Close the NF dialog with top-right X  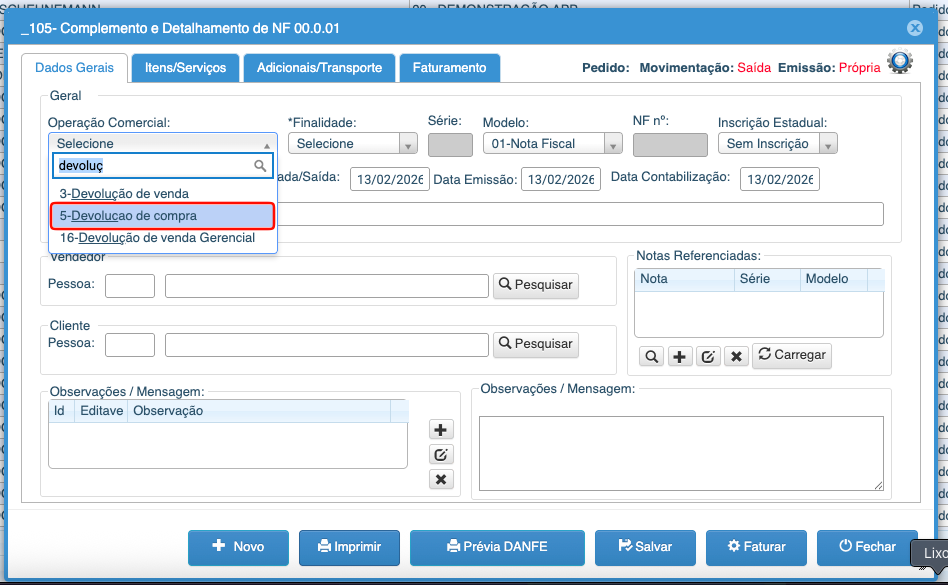click(914, 29)
